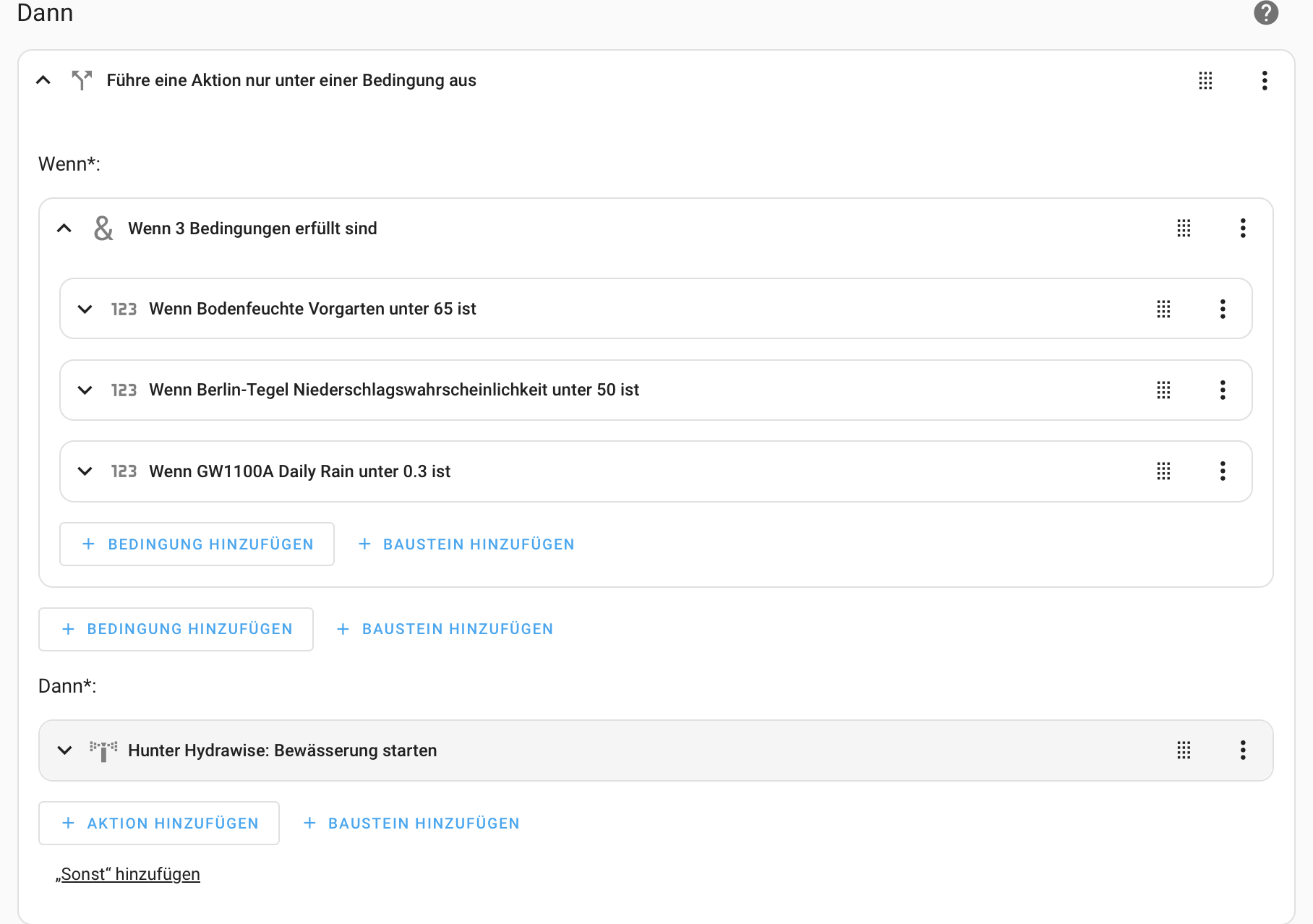Click inner 'Bedingung hinzufügen' button in AND group
The image size is (1313, 924).
pos(197,544)
